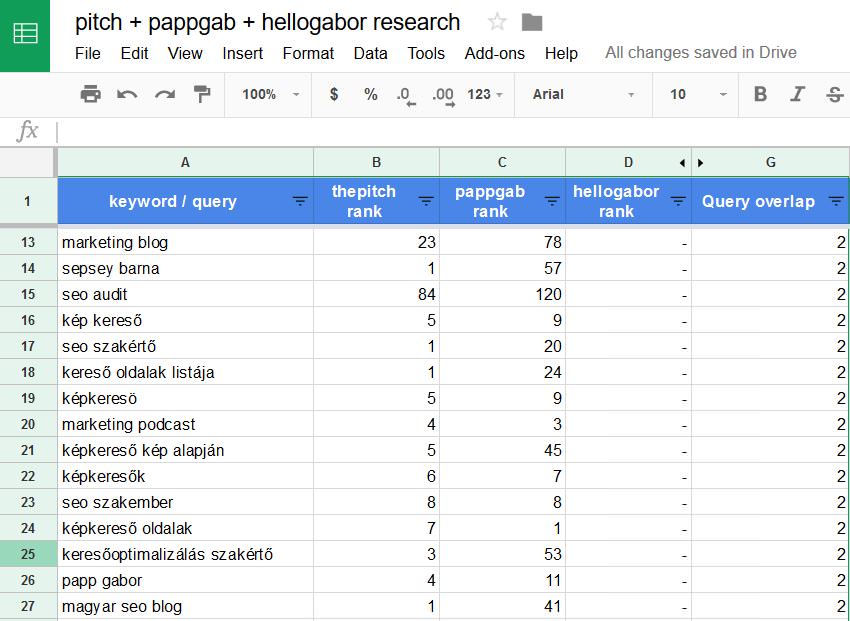Image resolution: width=850 pixels, height=621 pixels.
Task: Select cell 'képkereső oldalak'
Action: click(185, 528)
